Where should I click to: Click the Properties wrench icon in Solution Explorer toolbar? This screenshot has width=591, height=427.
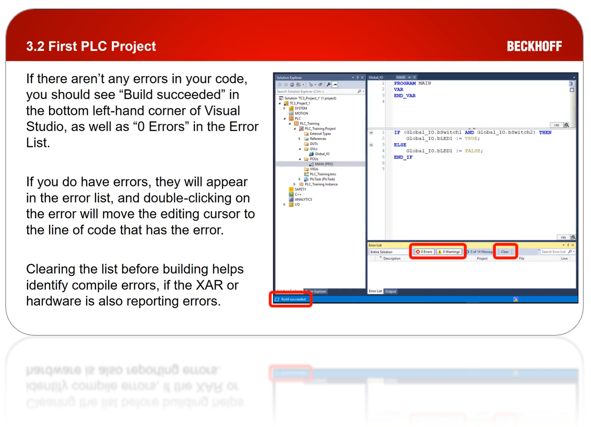click(328, 84)
